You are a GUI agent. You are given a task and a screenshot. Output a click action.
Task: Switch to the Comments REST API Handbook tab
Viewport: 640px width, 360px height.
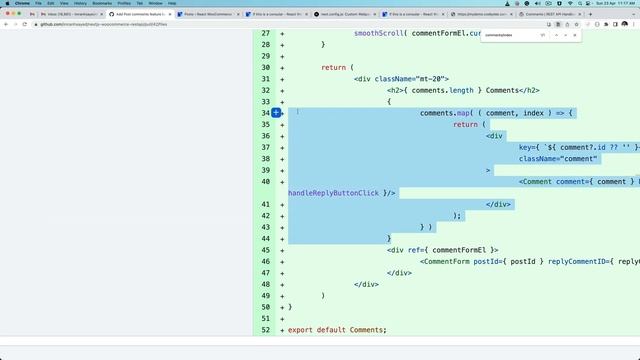[550, 14]
